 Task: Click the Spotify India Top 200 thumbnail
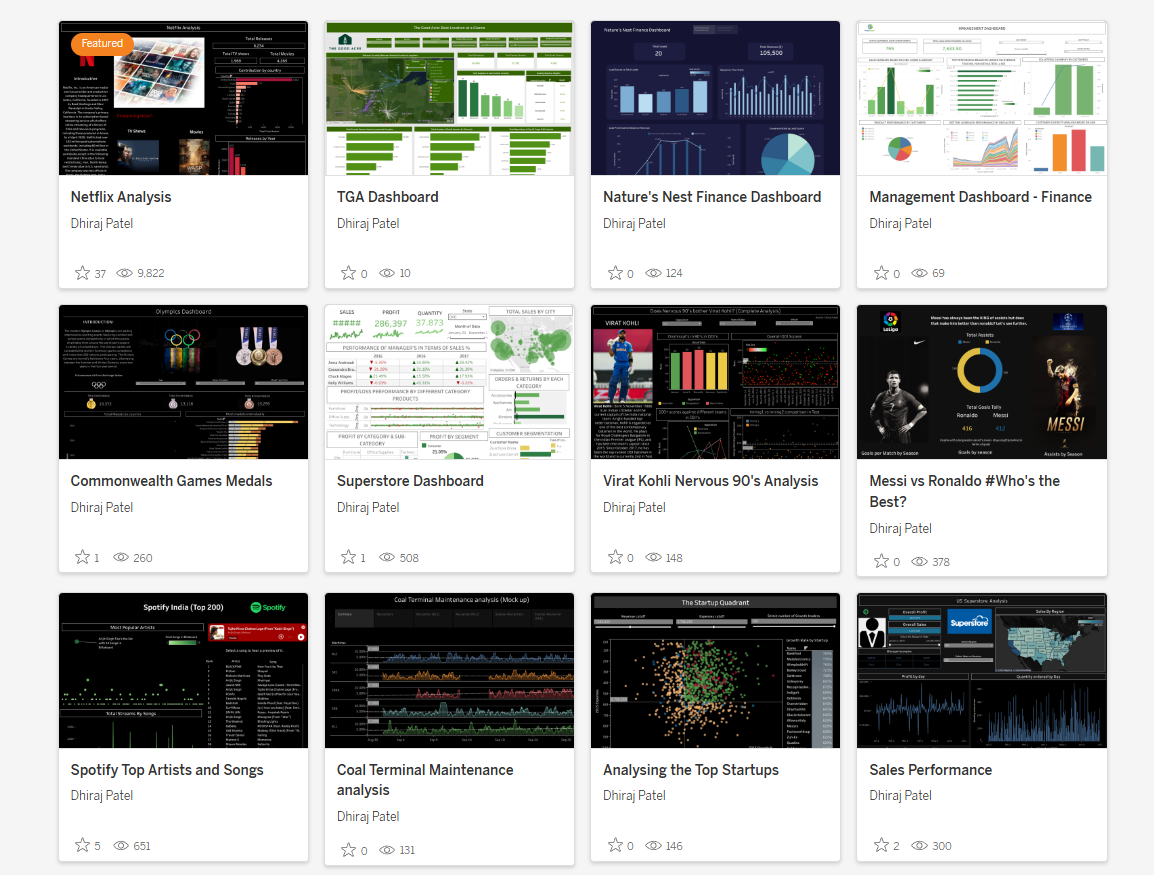183,670
